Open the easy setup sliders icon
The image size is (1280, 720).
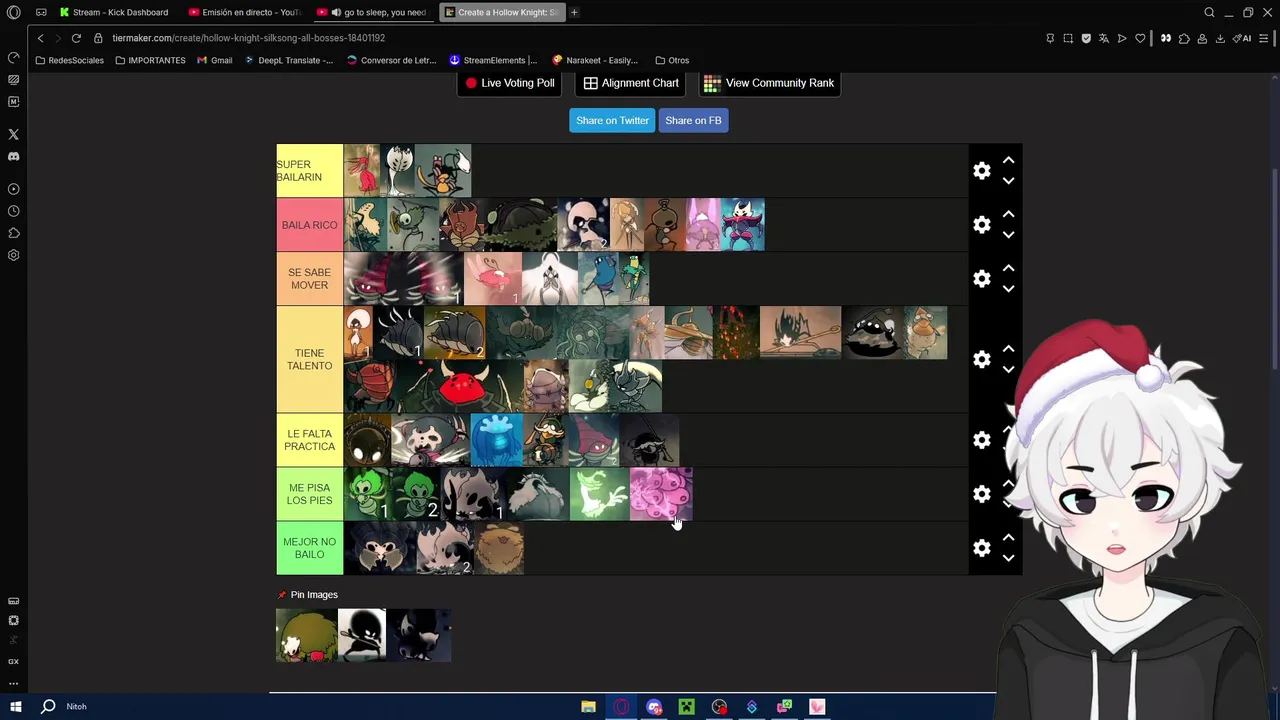[x=1265, y=38]
